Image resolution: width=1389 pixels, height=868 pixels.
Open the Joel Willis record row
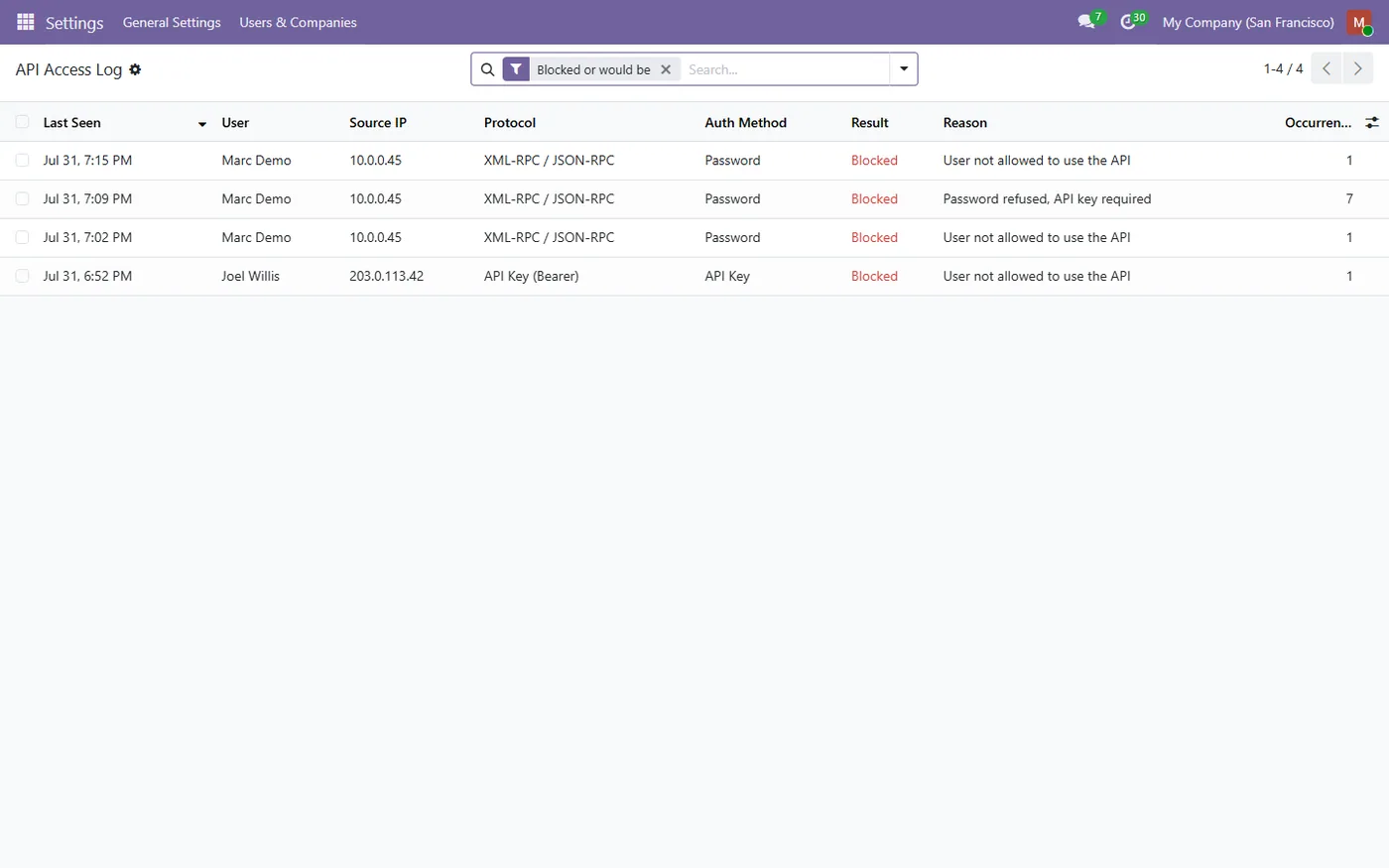[x=694, y=276]
